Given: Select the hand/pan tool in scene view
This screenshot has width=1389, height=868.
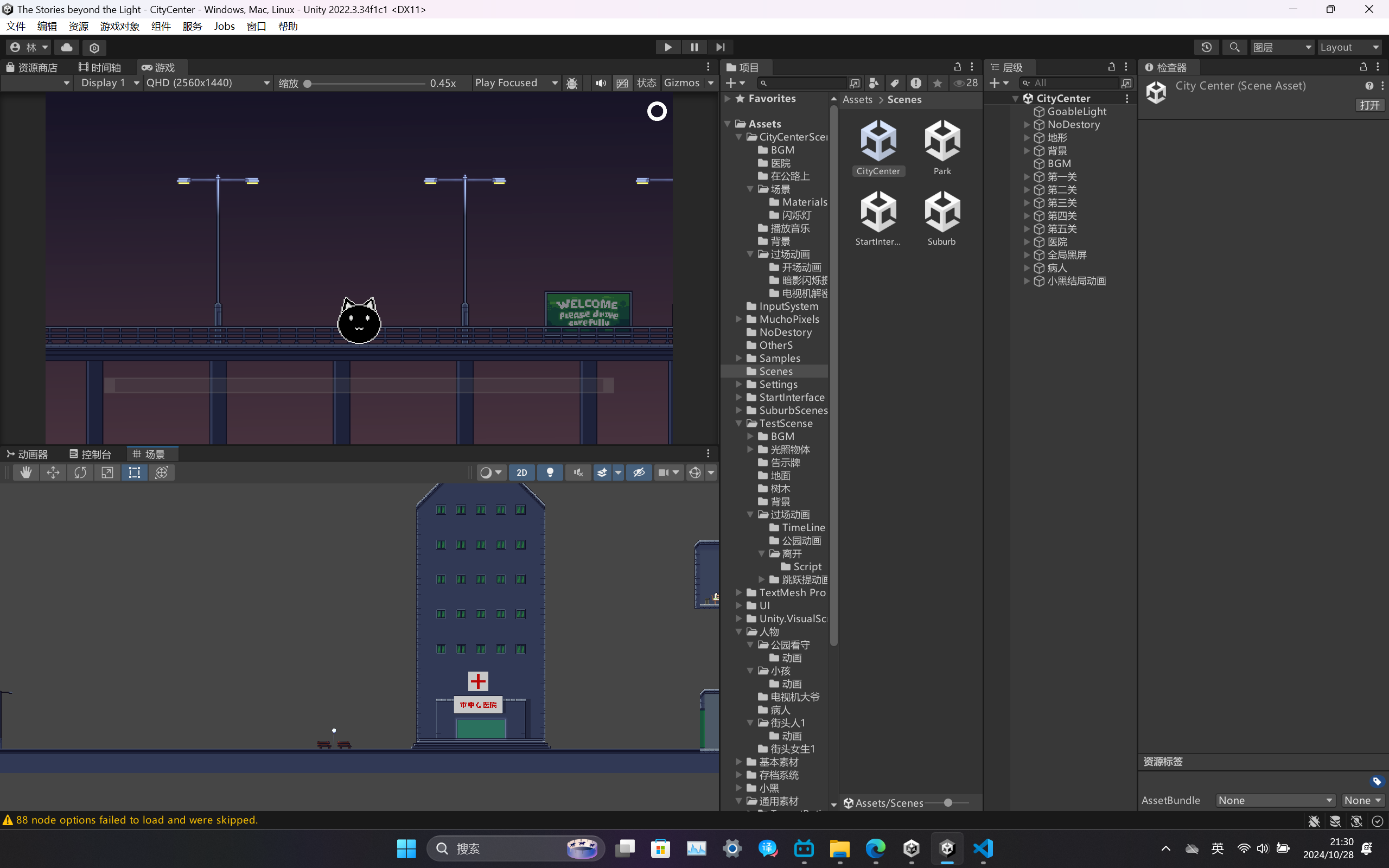Looking at the screenshot, I should [x=25, y=472].
